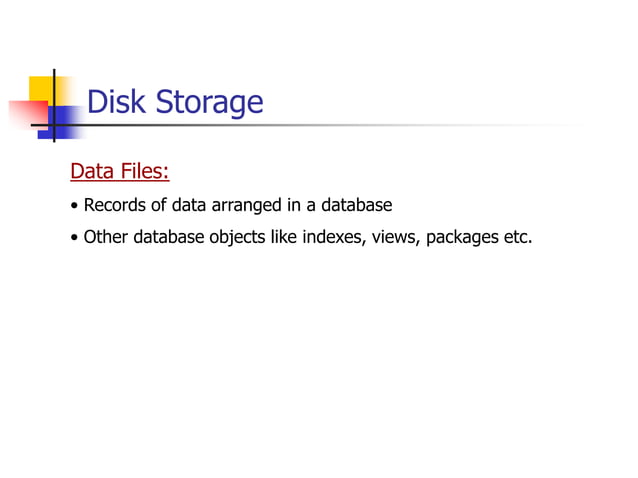
Task: Click the word 'arranged' in first bullet
Action: pos(247,205)
